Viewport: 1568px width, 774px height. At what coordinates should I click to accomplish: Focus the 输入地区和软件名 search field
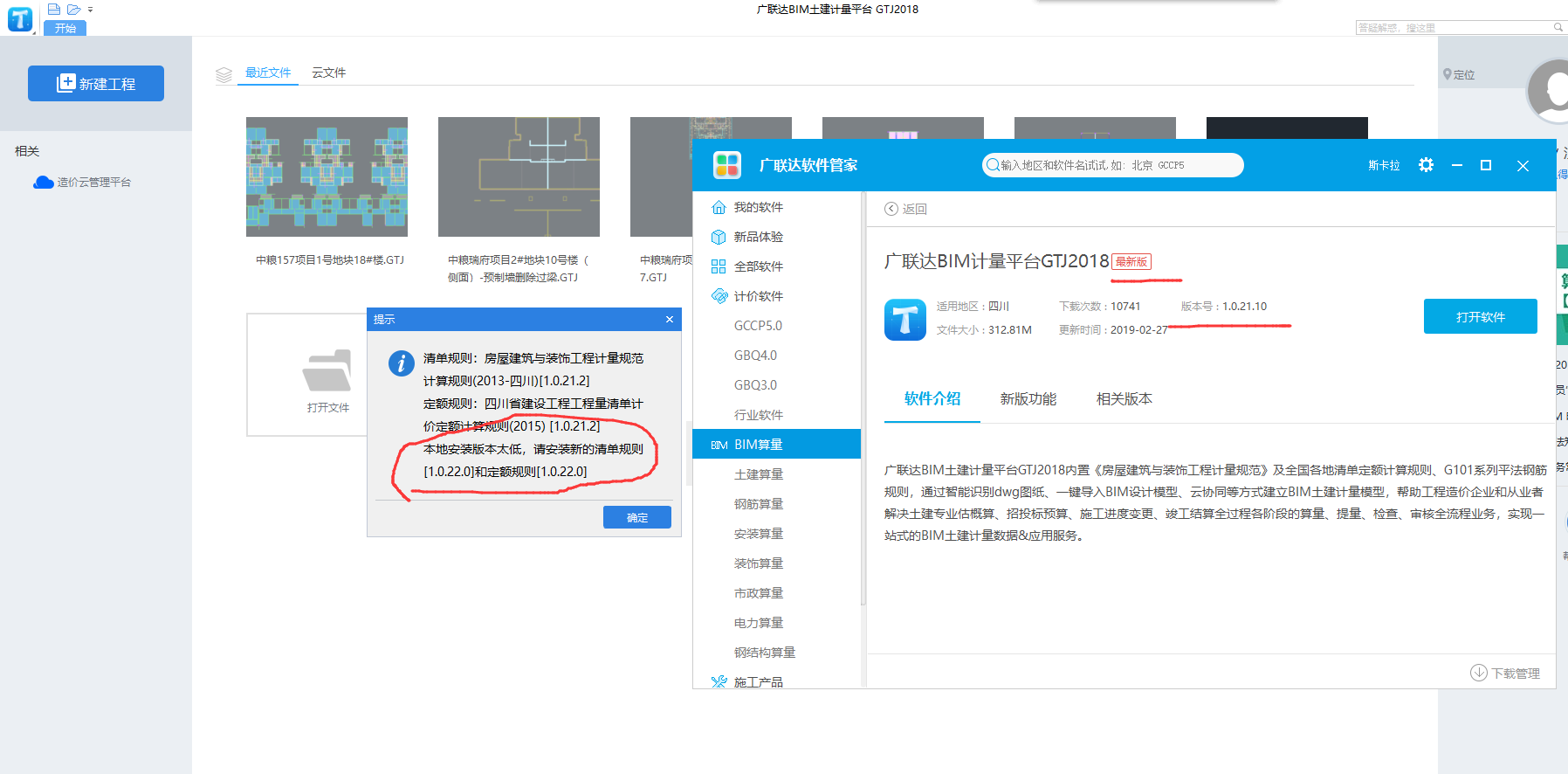[x=1112, y=165]
